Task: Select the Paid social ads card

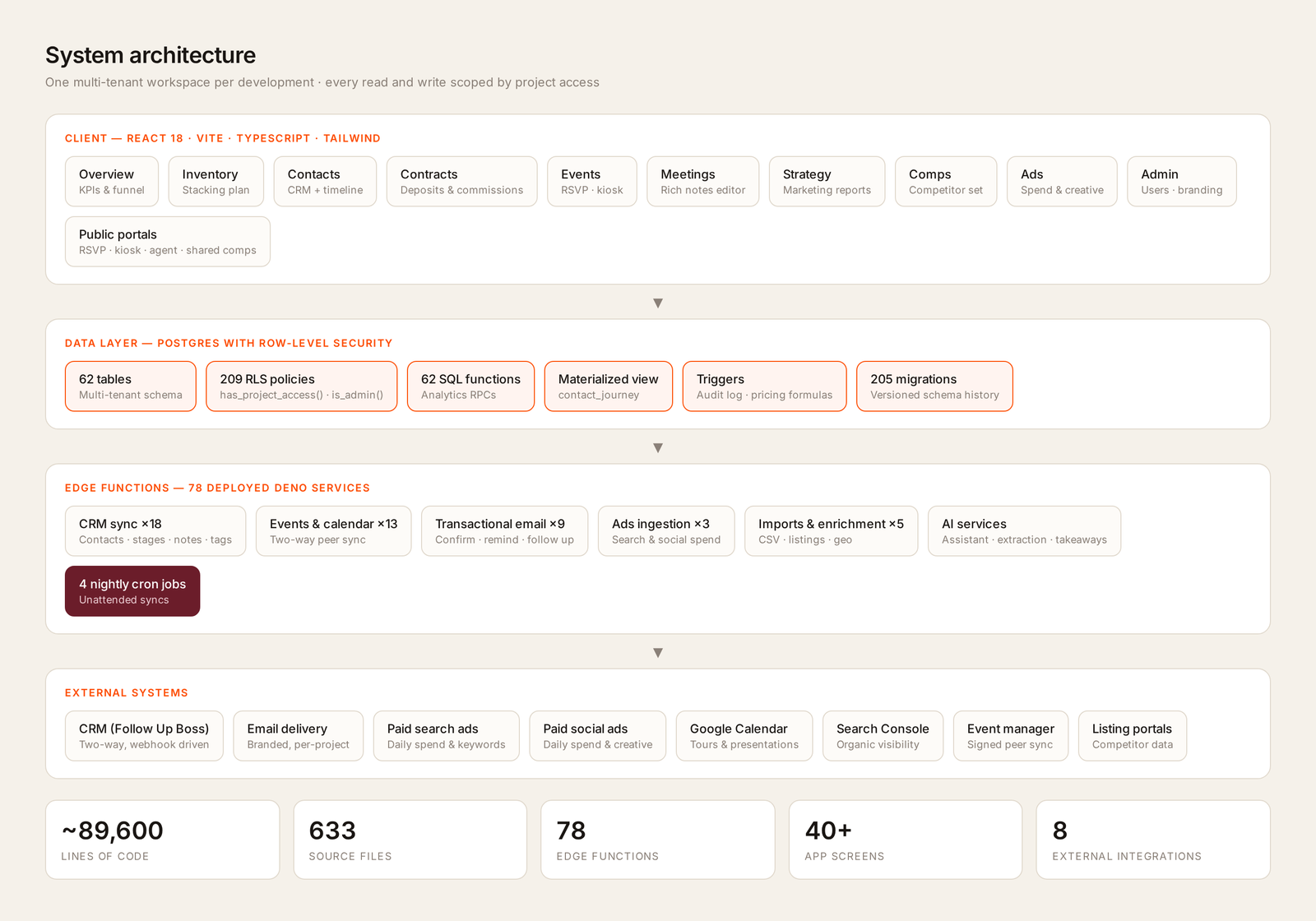Action: [598, 736]
